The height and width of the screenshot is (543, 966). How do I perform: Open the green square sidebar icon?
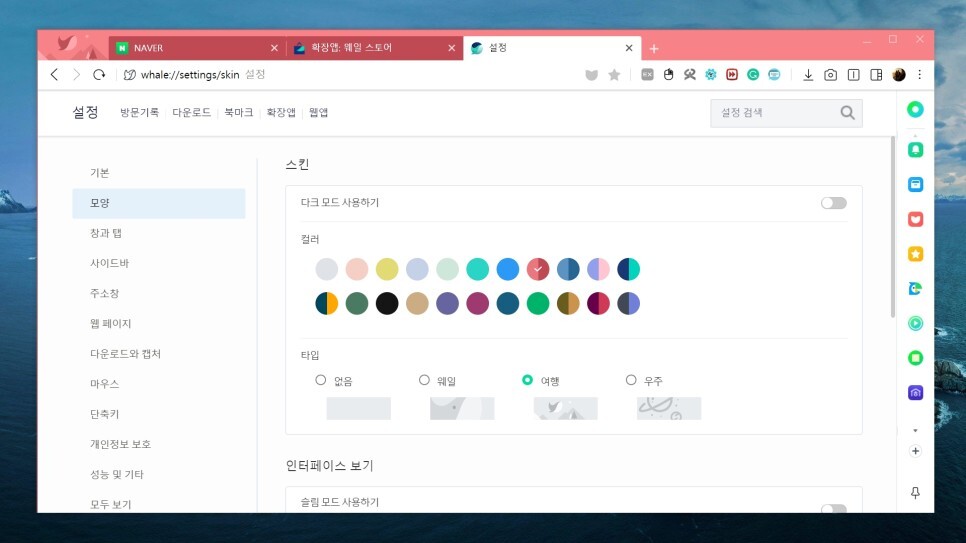point(915,357)
